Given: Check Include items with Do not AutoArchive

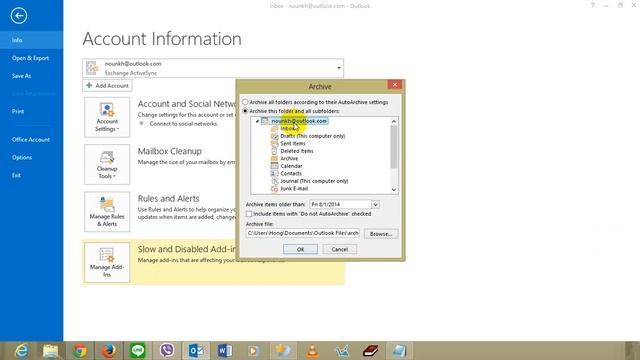Looking at the screenshot, I should tap(249, 214).
